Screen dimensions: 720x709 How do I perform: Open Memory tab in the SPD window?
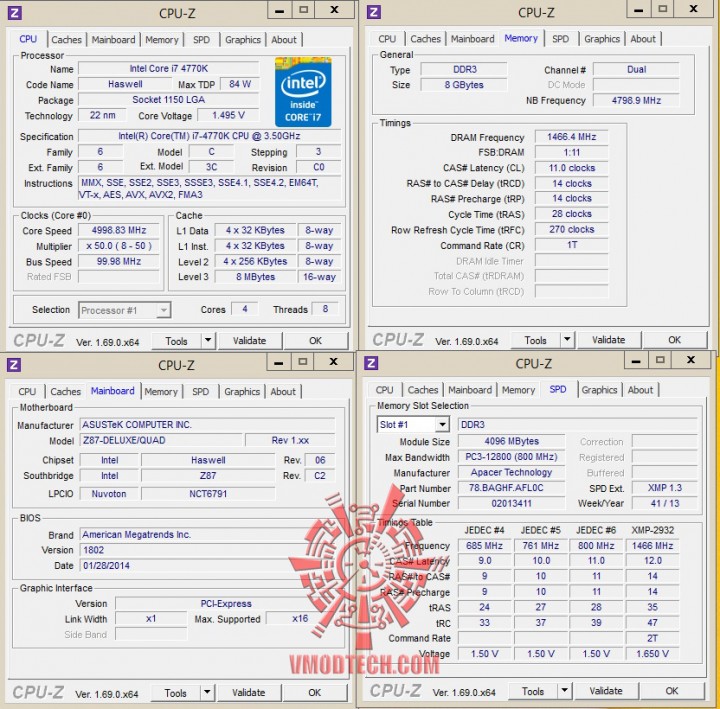point(518,390)
